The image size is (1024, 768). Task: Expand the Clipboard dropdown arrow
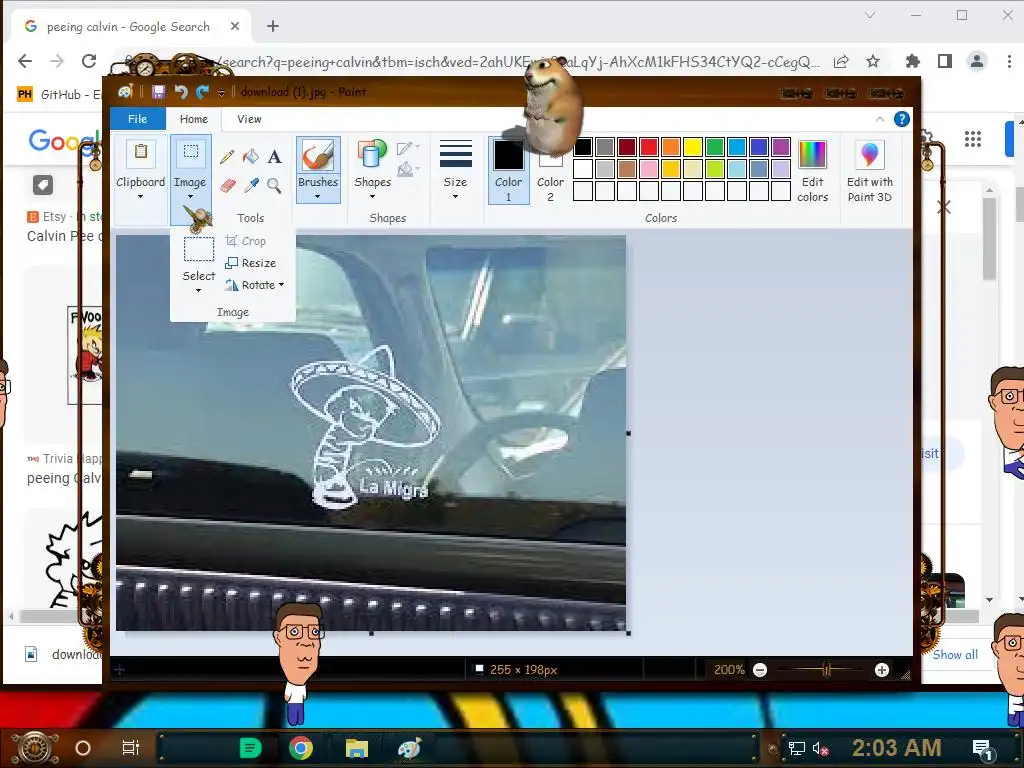point(140,197)
